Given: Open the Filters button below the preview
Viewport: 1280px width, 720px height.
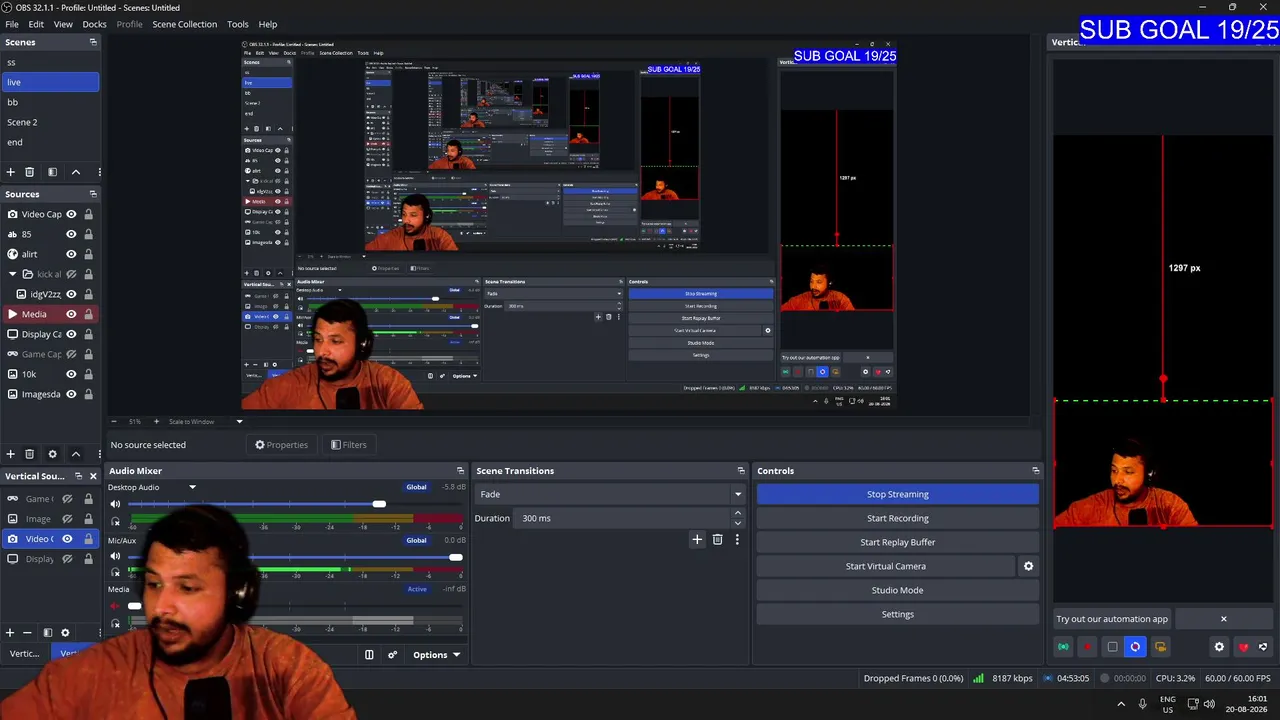Looking at the screenshot, I should (349, 445).
